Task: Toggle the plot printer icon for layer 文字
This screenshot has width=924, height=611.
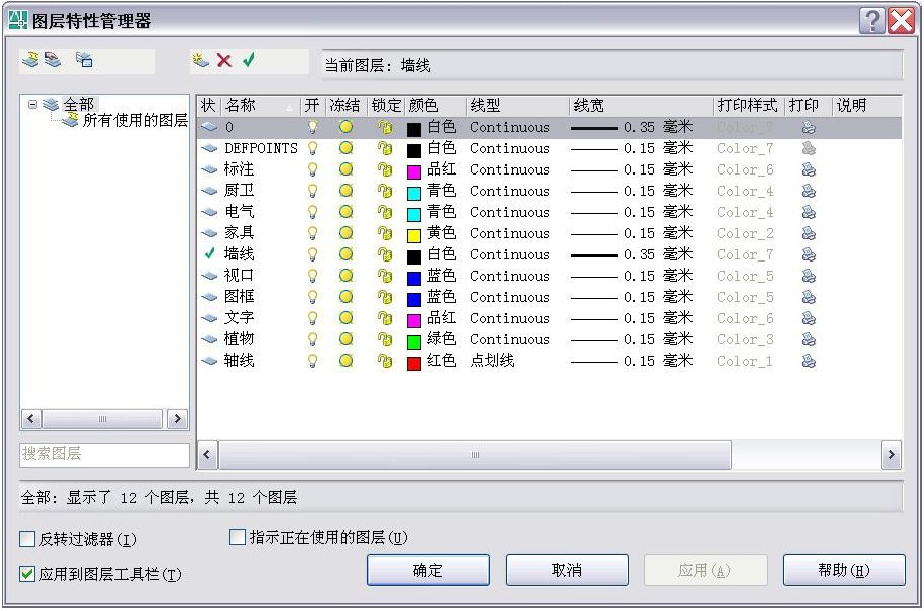Action: coord(808,318)
